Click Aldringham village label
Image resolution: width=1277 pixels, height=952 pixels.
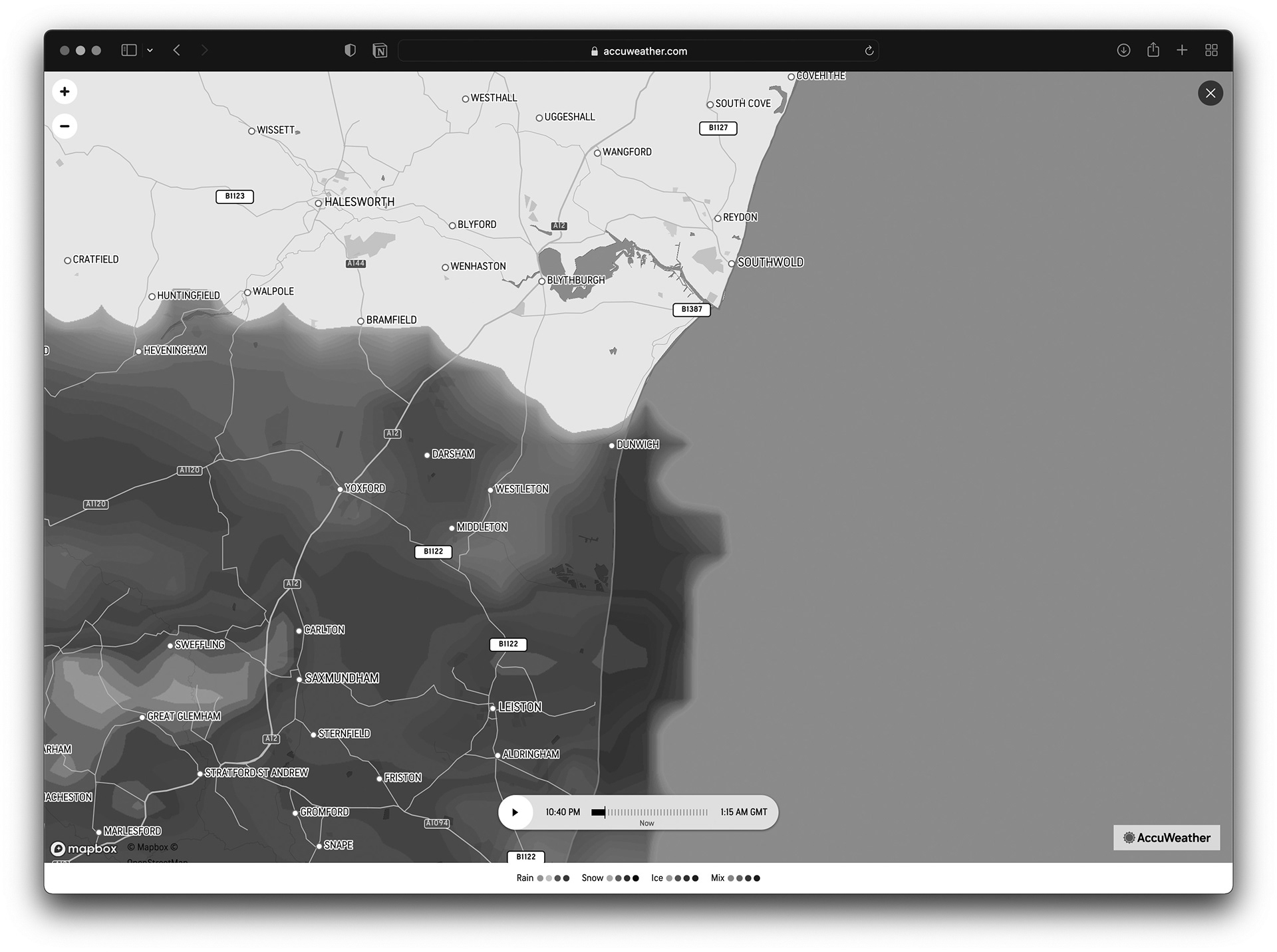(531, 755)
